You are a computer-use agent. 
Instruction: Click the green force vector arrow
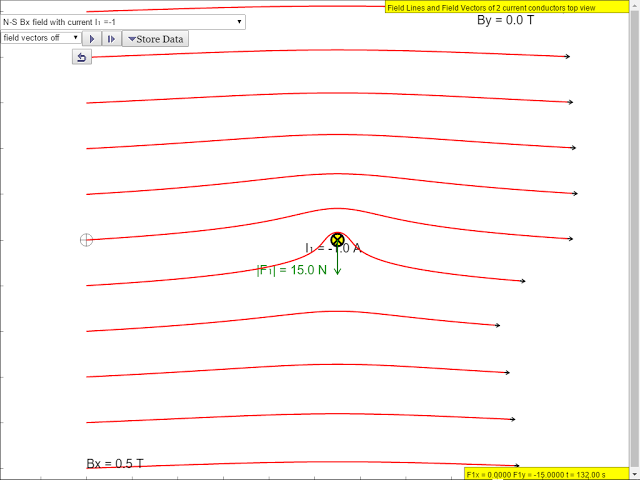click(x=337, y=261)
